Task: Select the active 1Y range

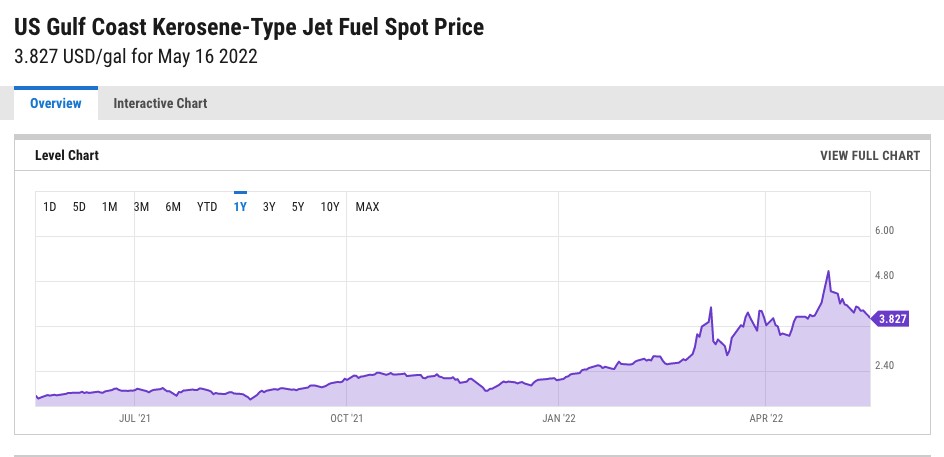Action: pyautogui.click(x=240, y=207)
